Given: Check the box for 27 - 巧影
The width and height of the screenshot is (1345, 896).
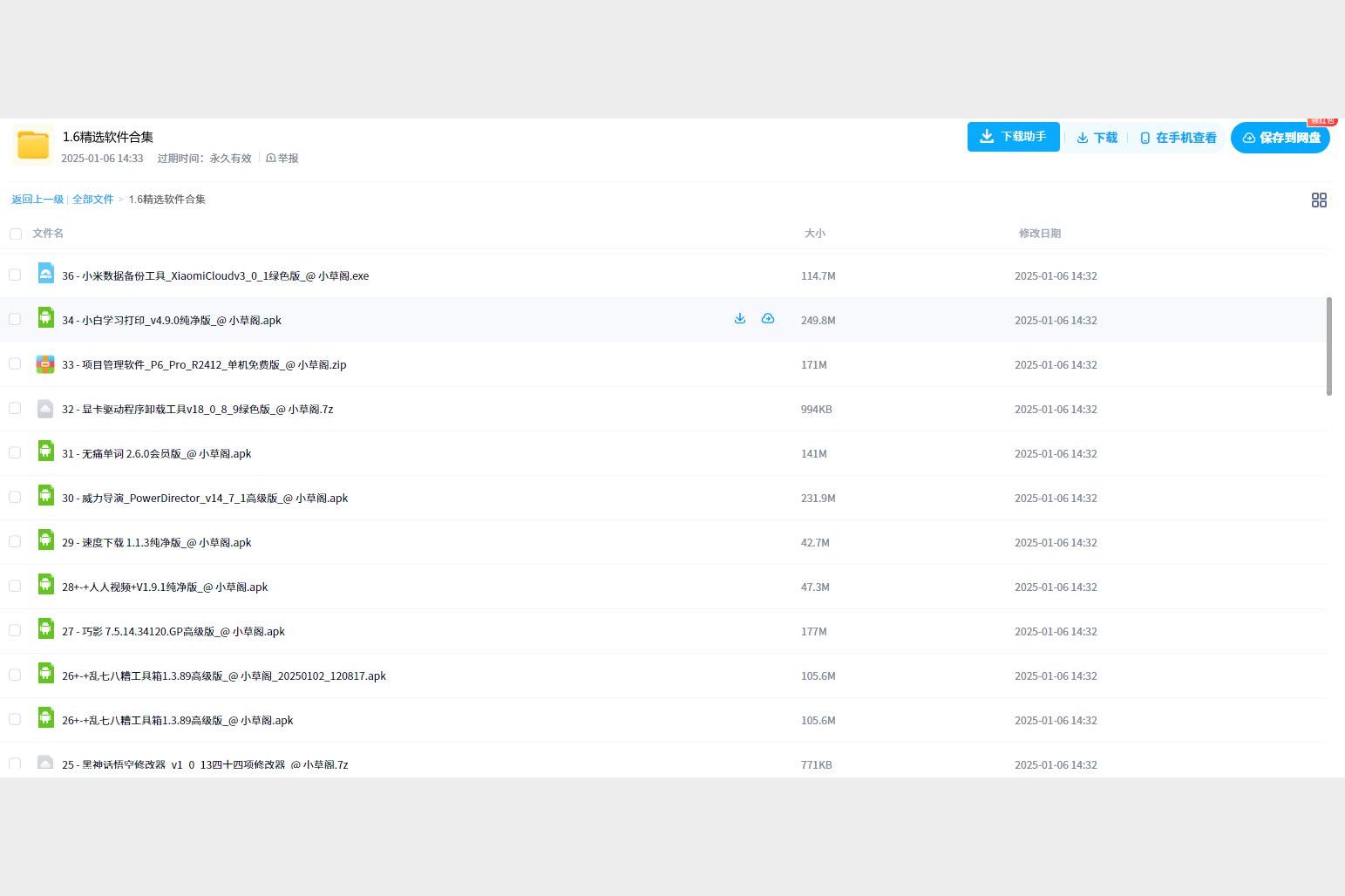Looking at the screenshot, I should (15, 630).
